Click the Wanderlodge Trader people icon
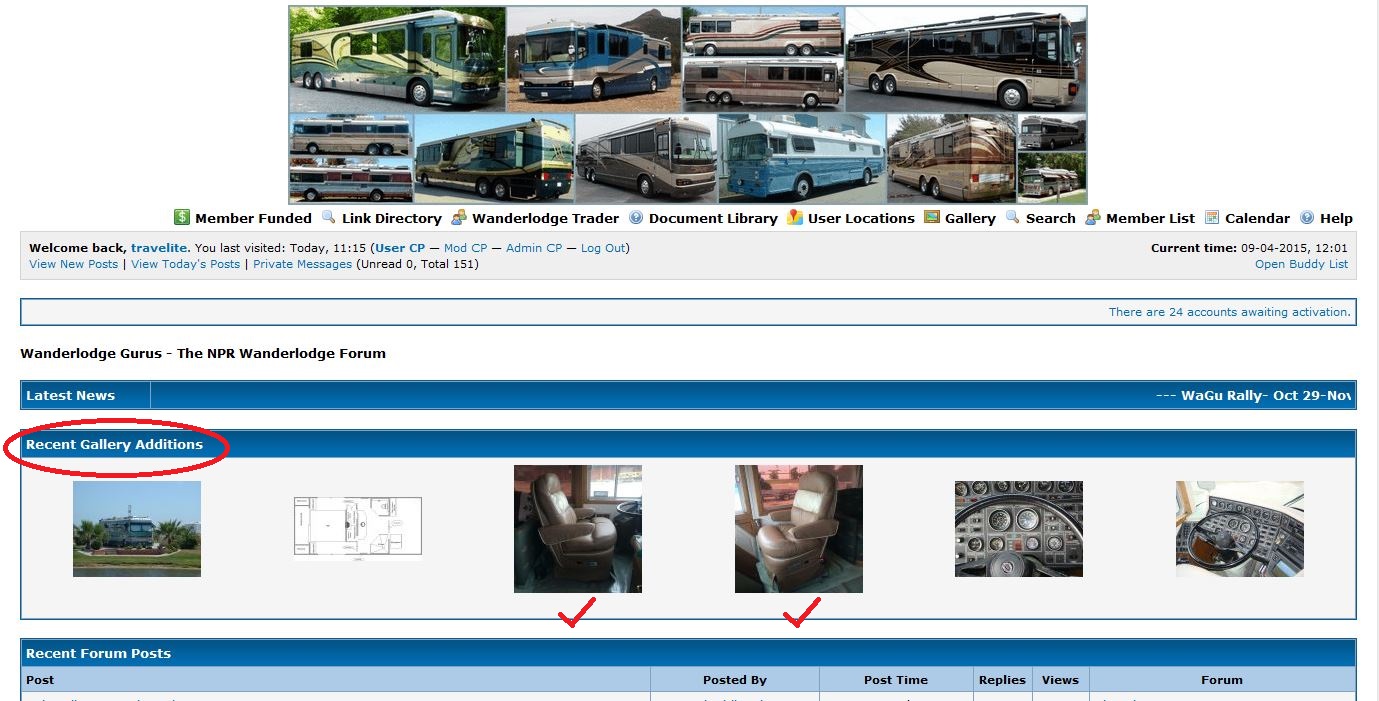 459,218
